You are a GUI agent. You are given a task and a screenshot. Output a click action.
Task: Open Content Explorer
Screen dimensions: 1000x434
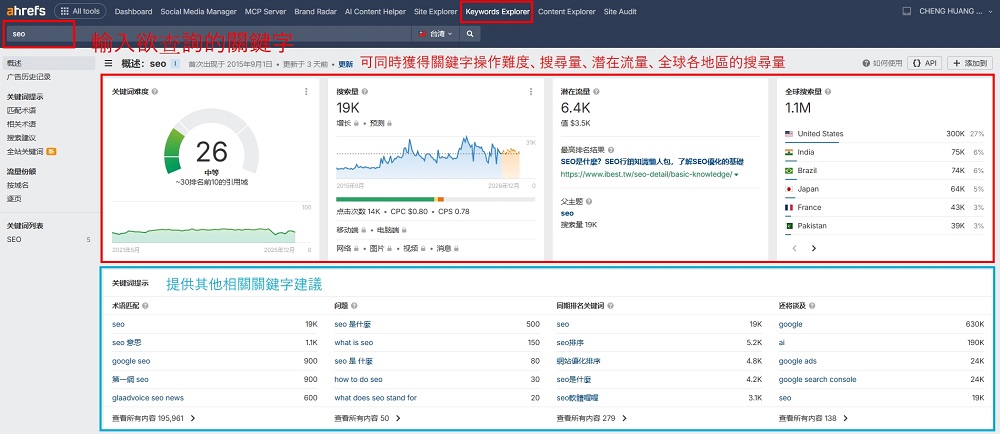point(566,11)
